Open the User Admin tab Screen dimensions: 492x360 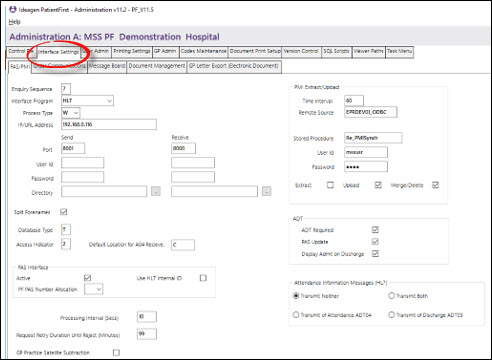click(x=97, y=52)
